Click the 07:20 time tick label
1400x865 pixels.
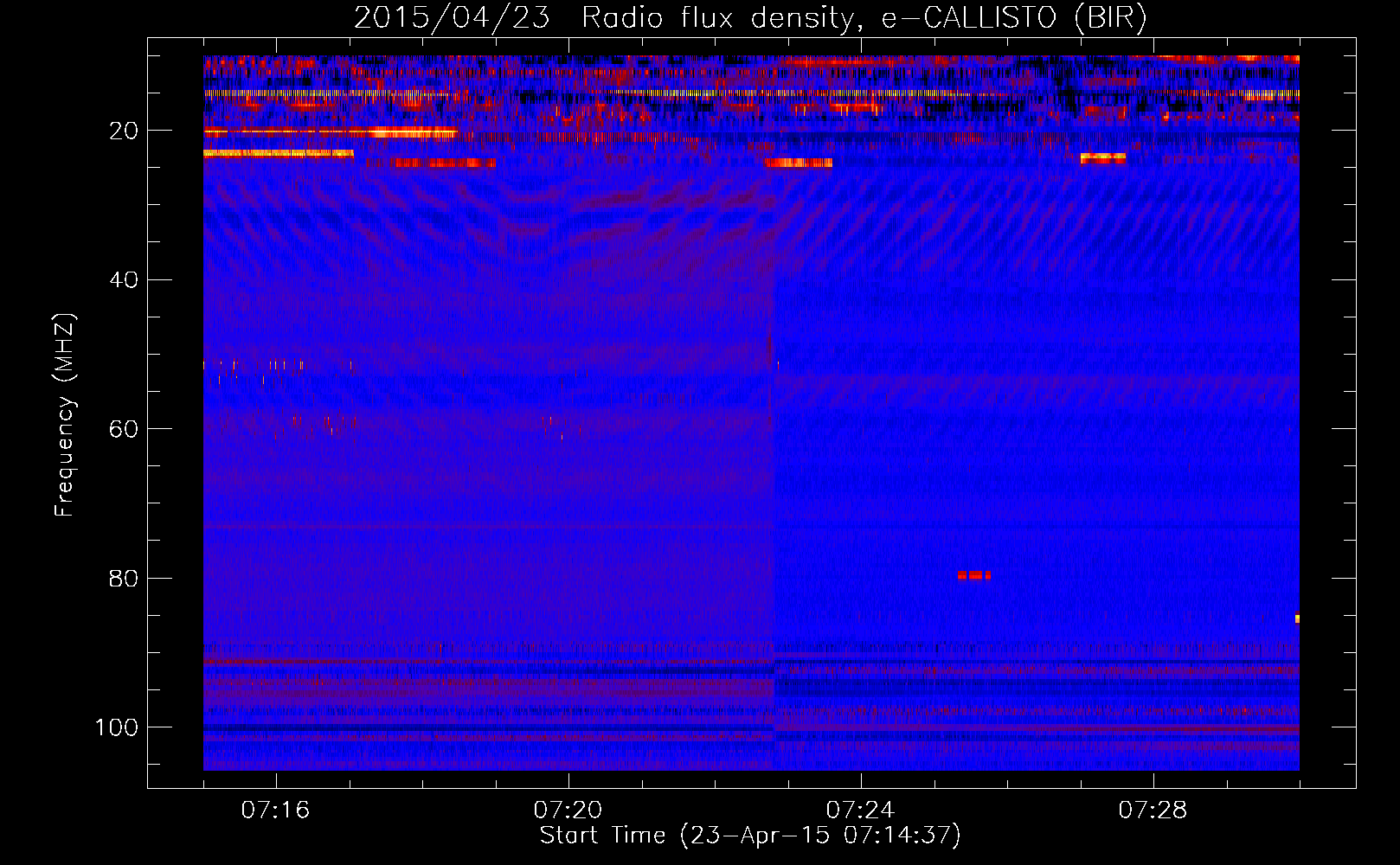click(x=568, y=811)
